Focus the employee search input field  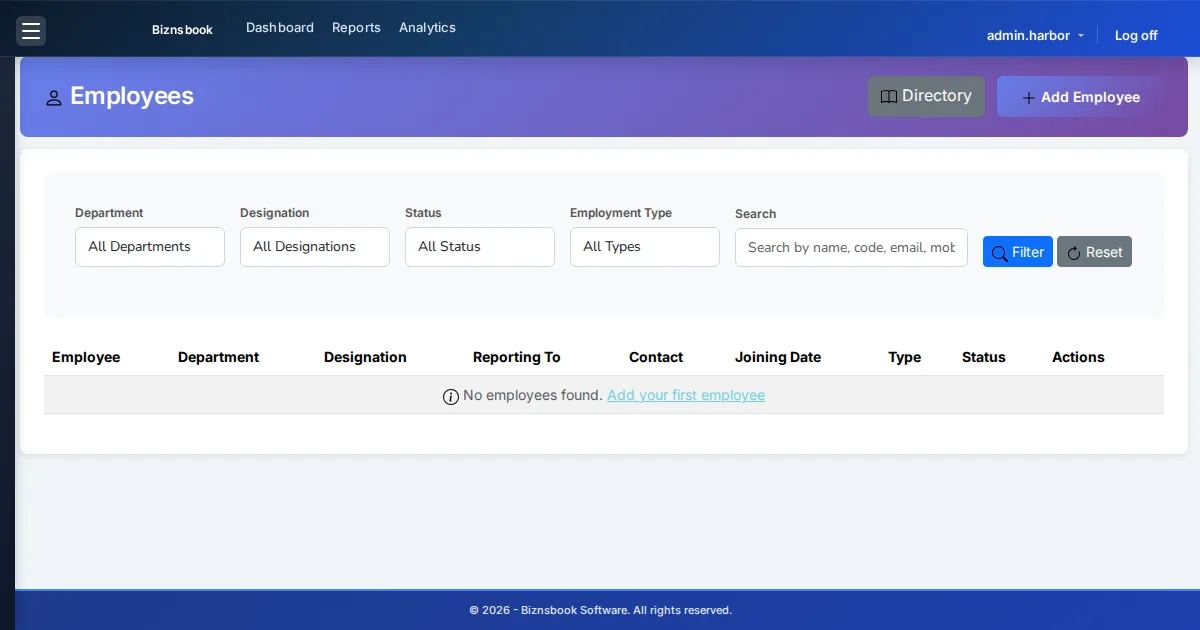[851, 247]
